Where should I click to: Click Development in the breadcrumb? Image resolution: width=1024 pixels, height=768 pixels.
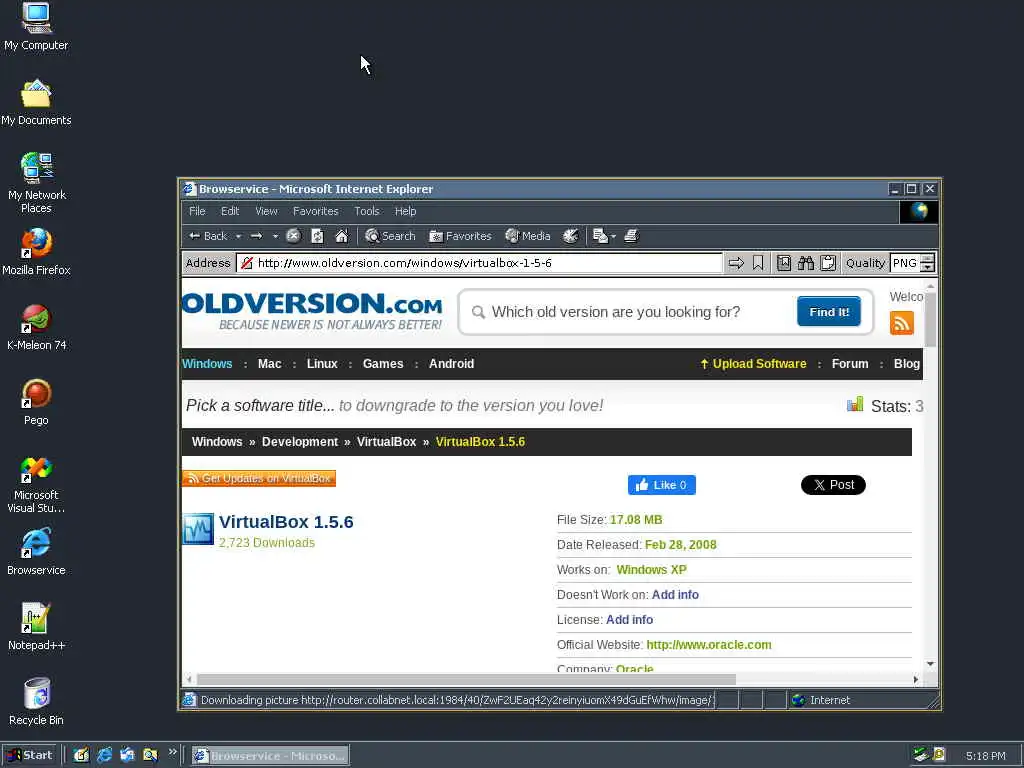click(300, 442)
